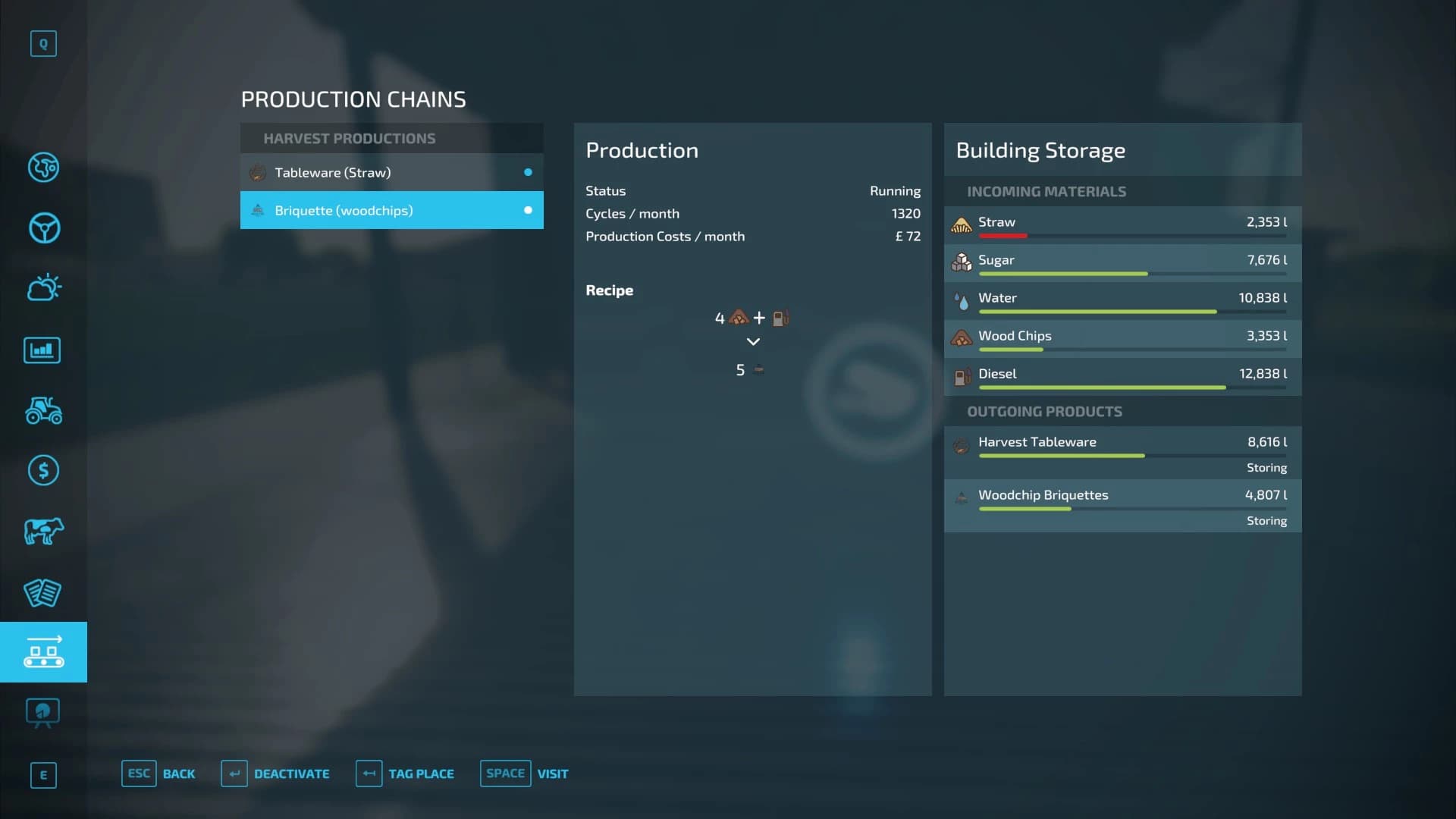Toggle the Briquette (woodchips) active status dot

point(528,210)
